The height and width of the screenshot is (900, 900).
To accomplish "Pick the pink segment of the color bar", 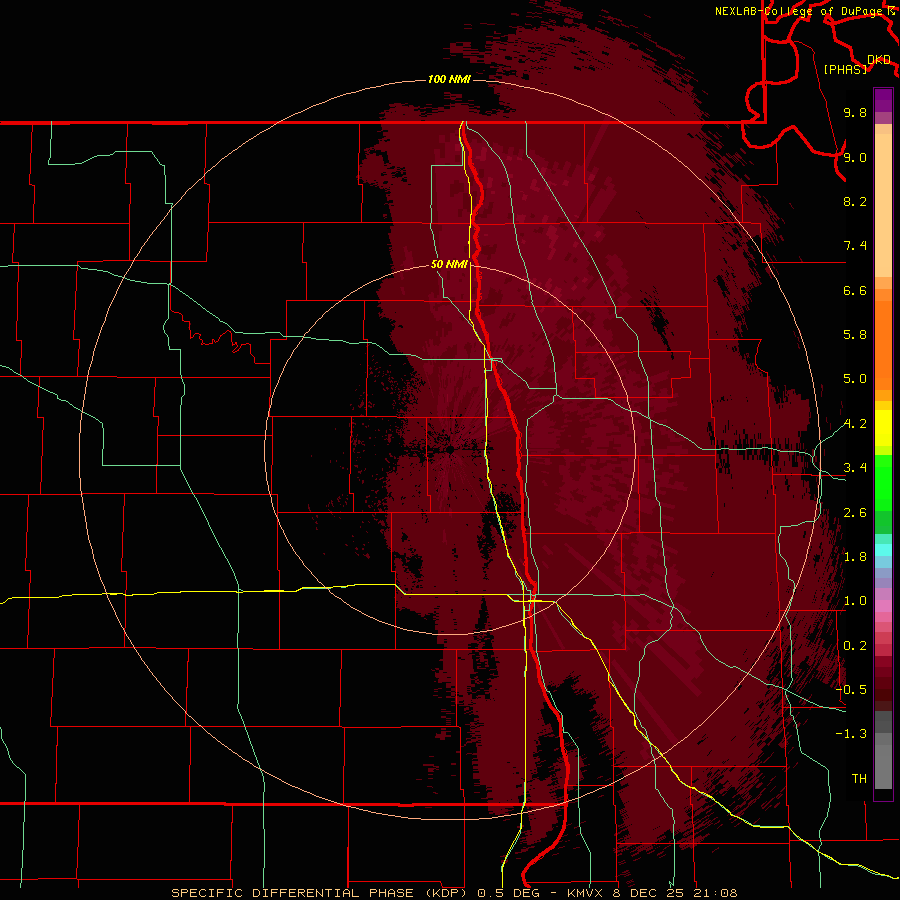I will coord(883,606).
